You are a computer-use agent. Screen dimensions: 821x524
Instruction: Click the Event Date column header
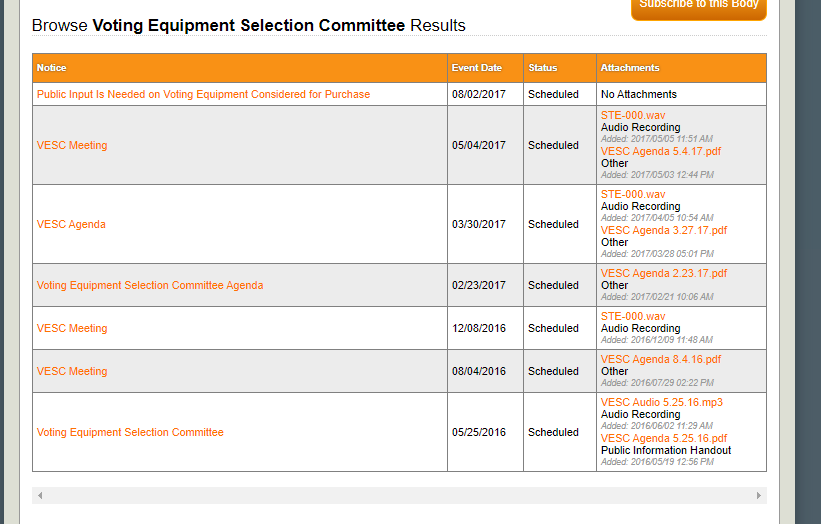(477, 68)
